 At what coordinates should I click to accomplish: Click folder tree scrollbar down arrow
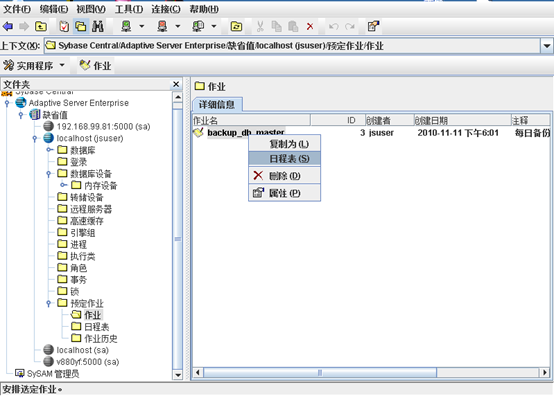point(178,375)
